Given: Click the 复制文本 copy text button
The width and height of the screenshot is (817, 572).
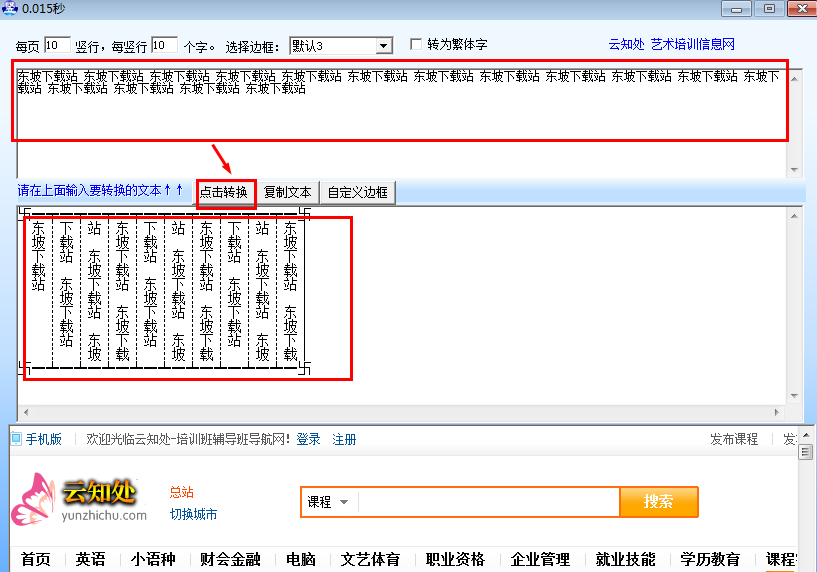Looking at the screenshot, I should pos(288,192).
